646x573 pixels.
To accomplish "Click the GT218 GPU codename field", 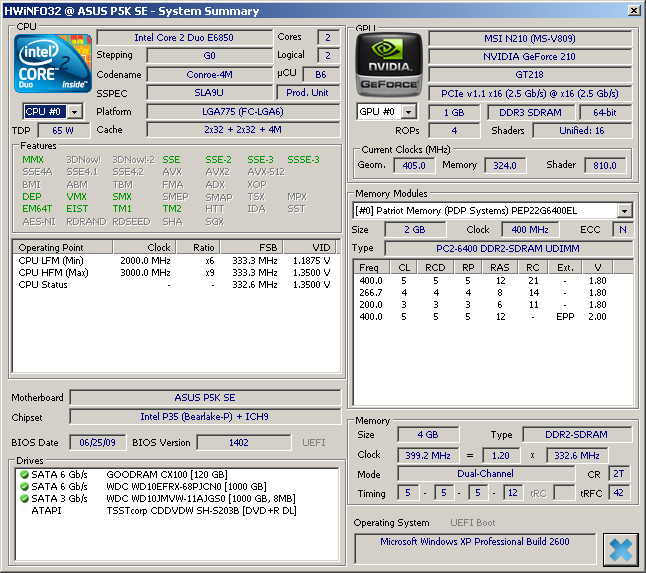I will click(530, 75).
